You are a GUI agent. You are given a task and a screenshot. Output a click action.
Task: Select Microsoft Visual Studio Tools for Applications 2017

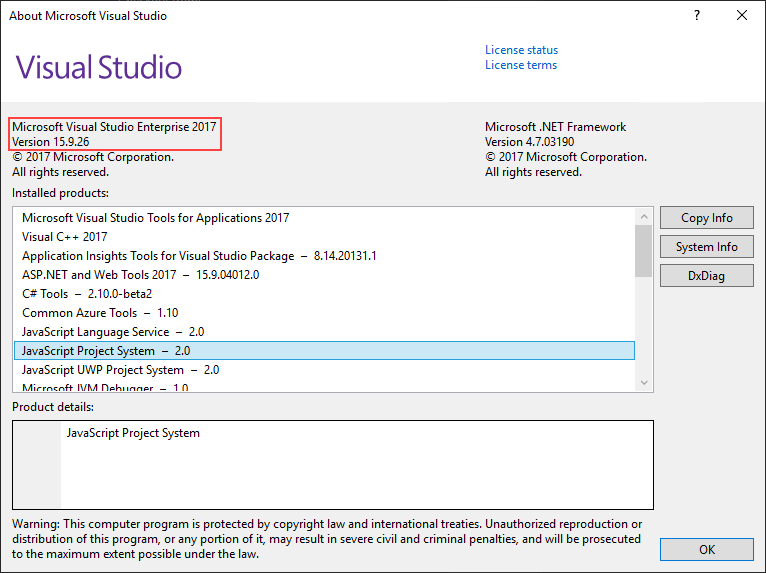(324, 218)
